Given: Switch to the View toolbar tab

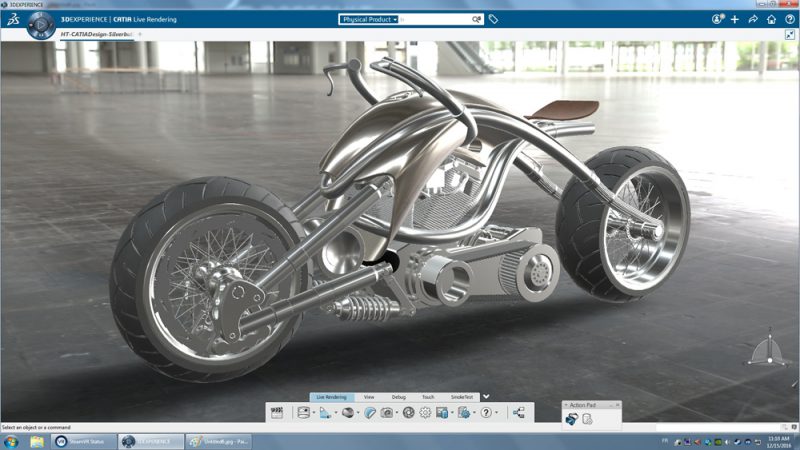Looking at the screenshot, I should [369, 397].
